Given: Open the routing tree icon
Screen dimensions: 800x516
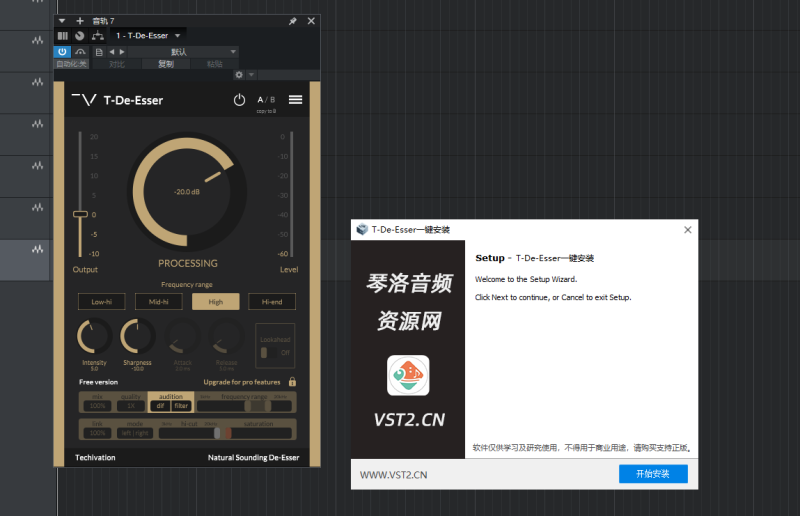Looking at the screenshot, I should 97,36.
